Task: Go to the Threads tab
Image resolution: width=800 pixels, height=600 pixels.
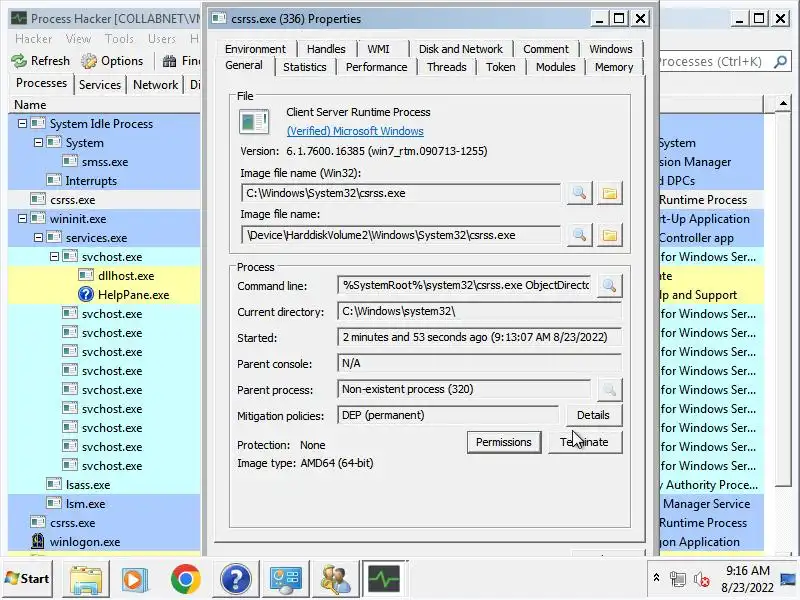Action: [x=447, y=67]
